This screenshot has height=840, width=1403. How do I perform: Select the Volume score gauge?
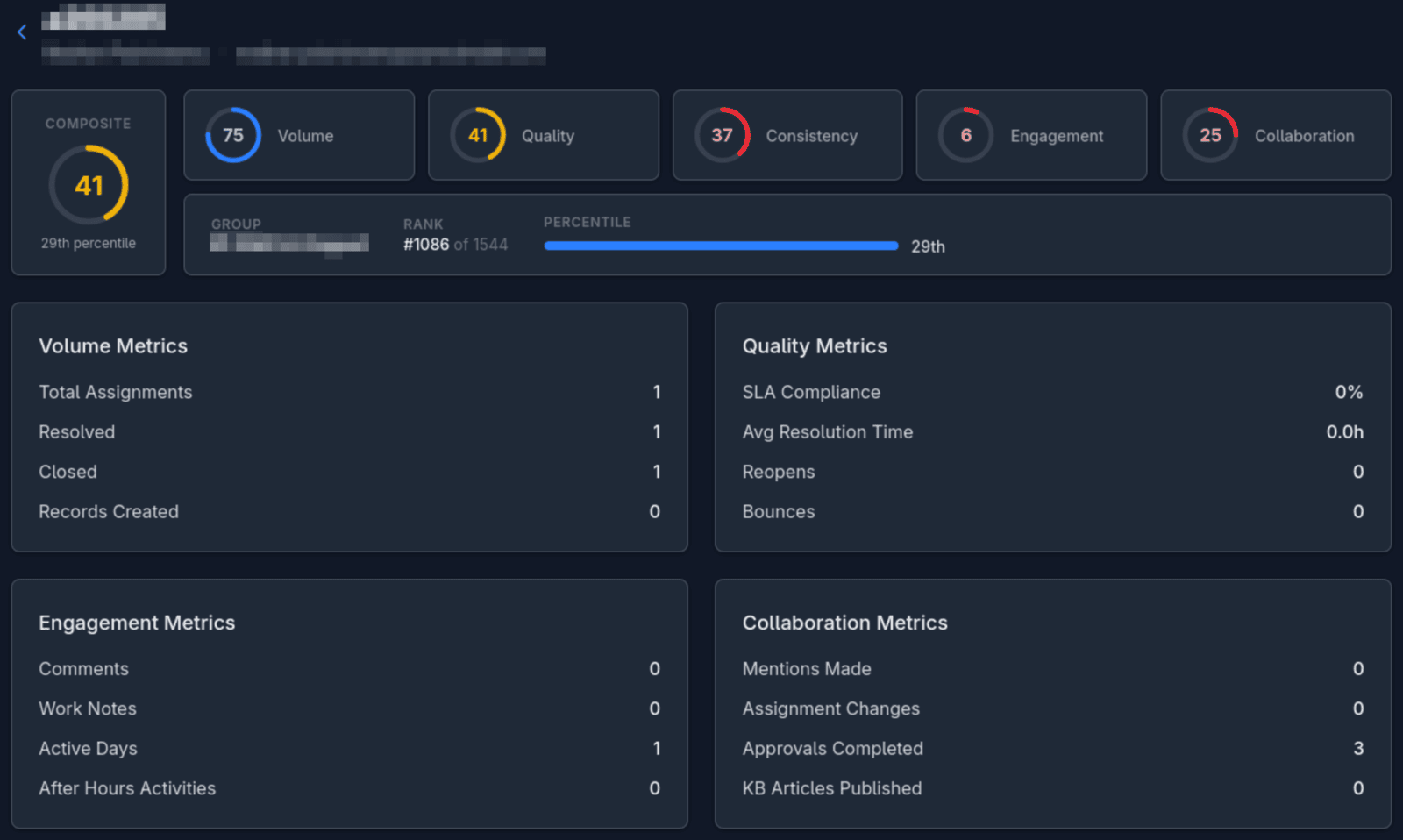coord(231,135)
